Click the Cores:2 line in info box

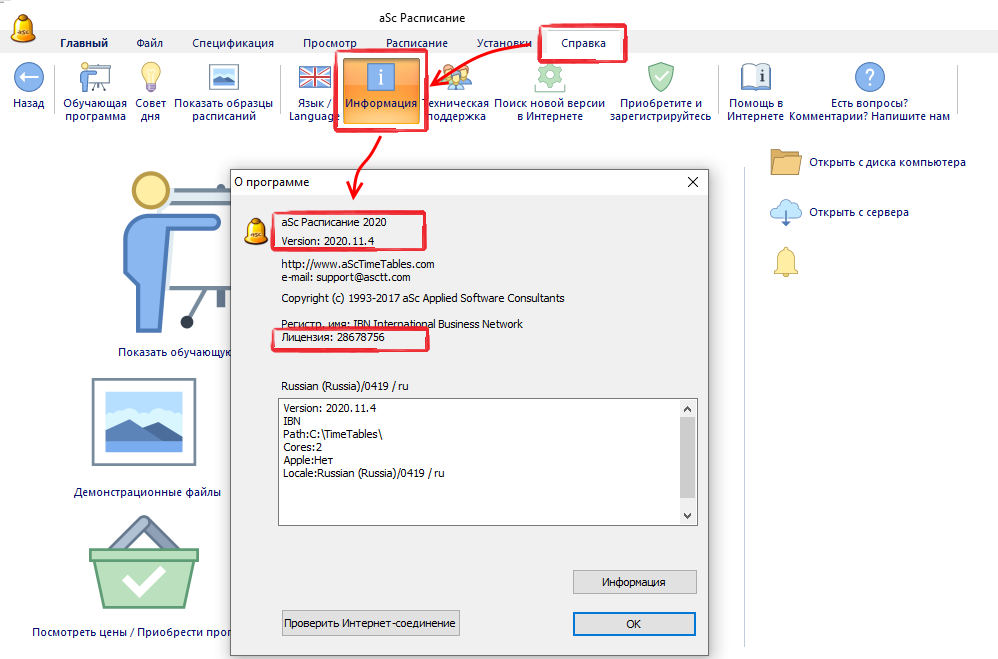pyautogui.click(x=302, y=447)
